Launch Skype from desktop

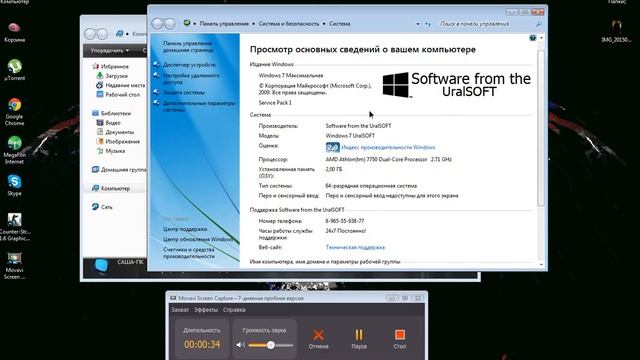point(14,185)
